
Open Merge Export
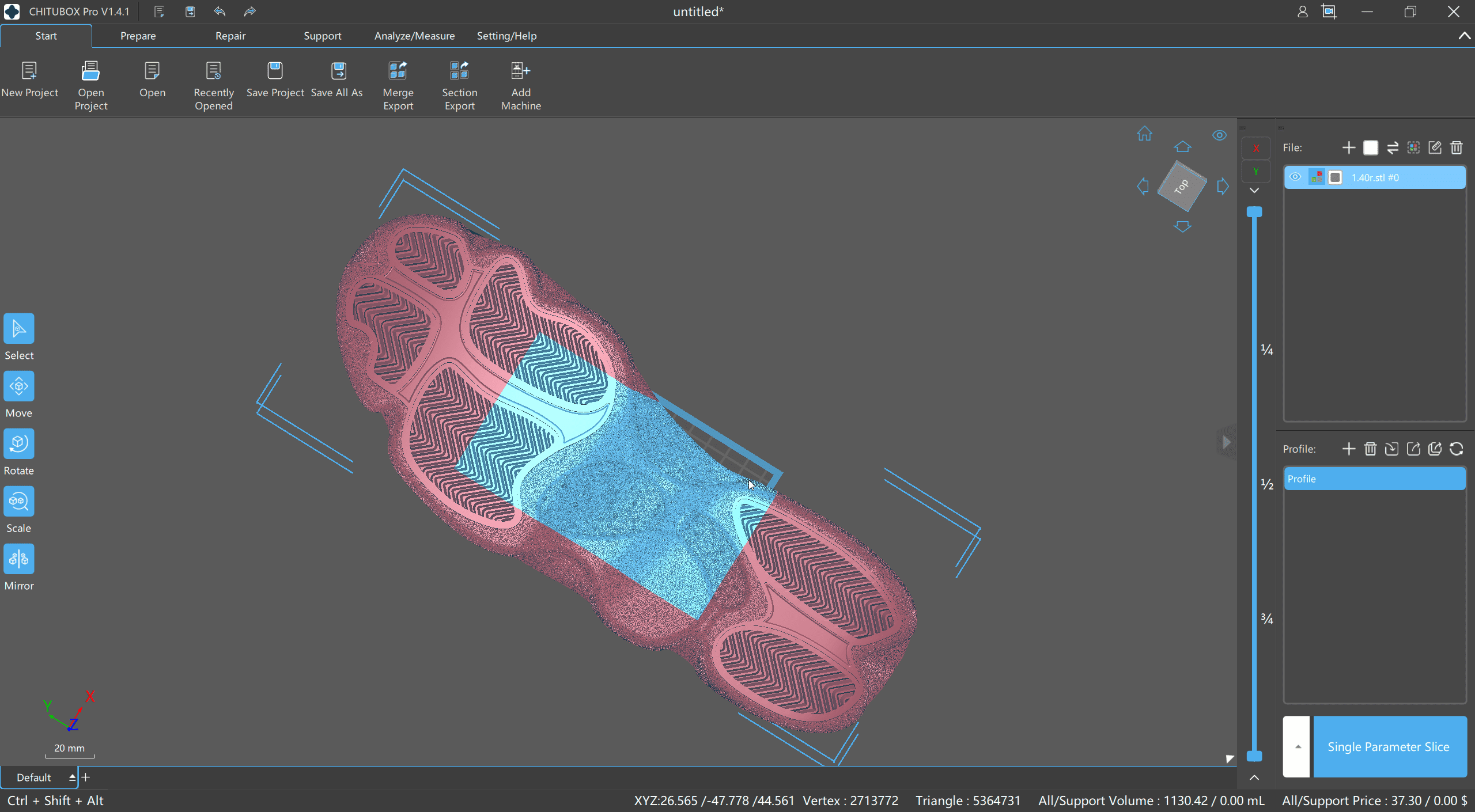[398, 71]
